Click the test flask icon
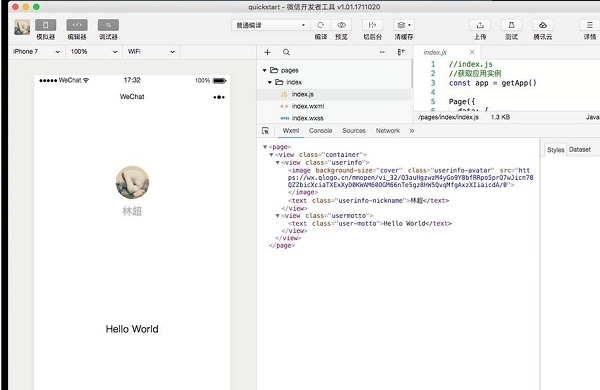The width and height of the screenshot is (600, 390). click(x=511, y=25)
